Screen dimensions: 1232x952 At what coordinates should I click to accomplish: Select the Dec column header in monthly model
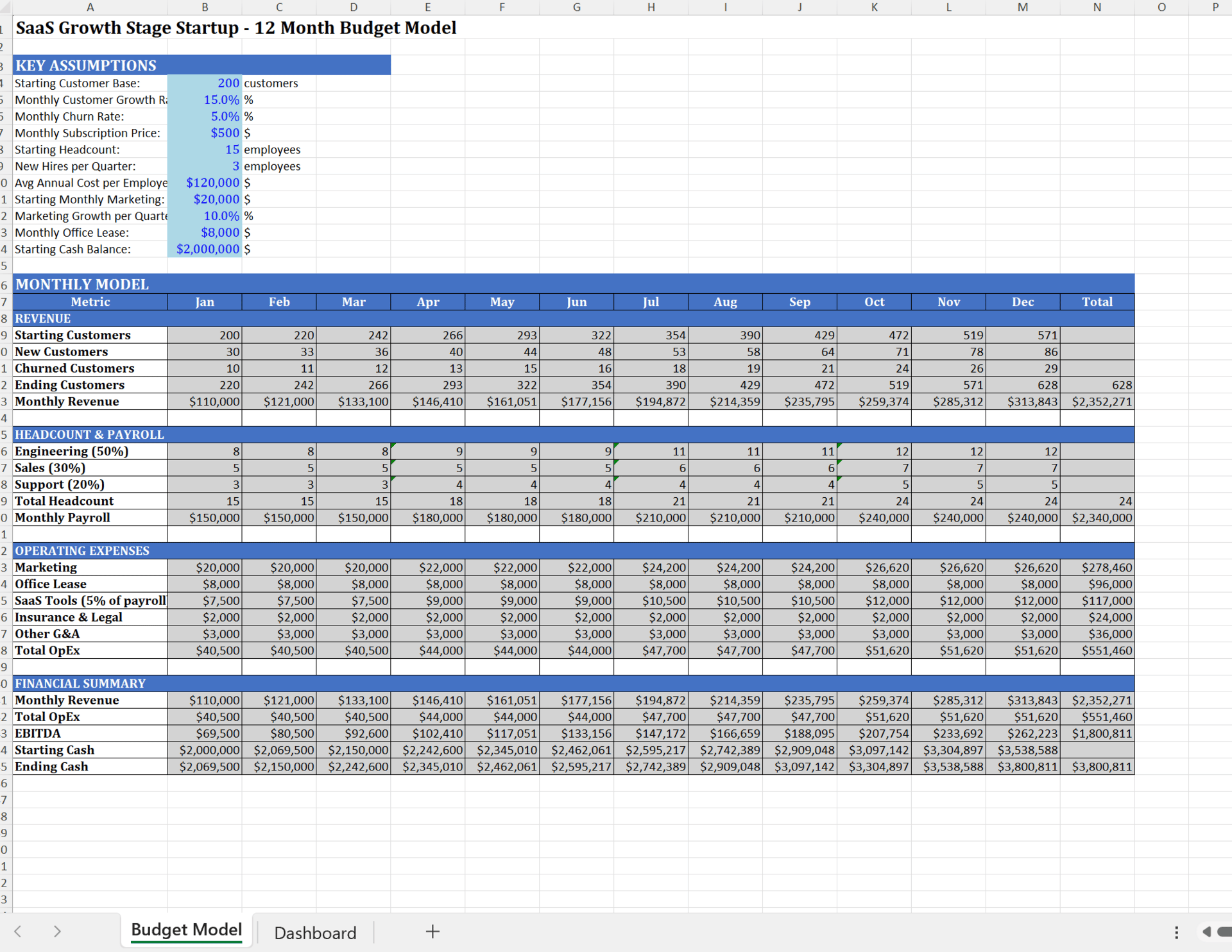point(1022,302)
